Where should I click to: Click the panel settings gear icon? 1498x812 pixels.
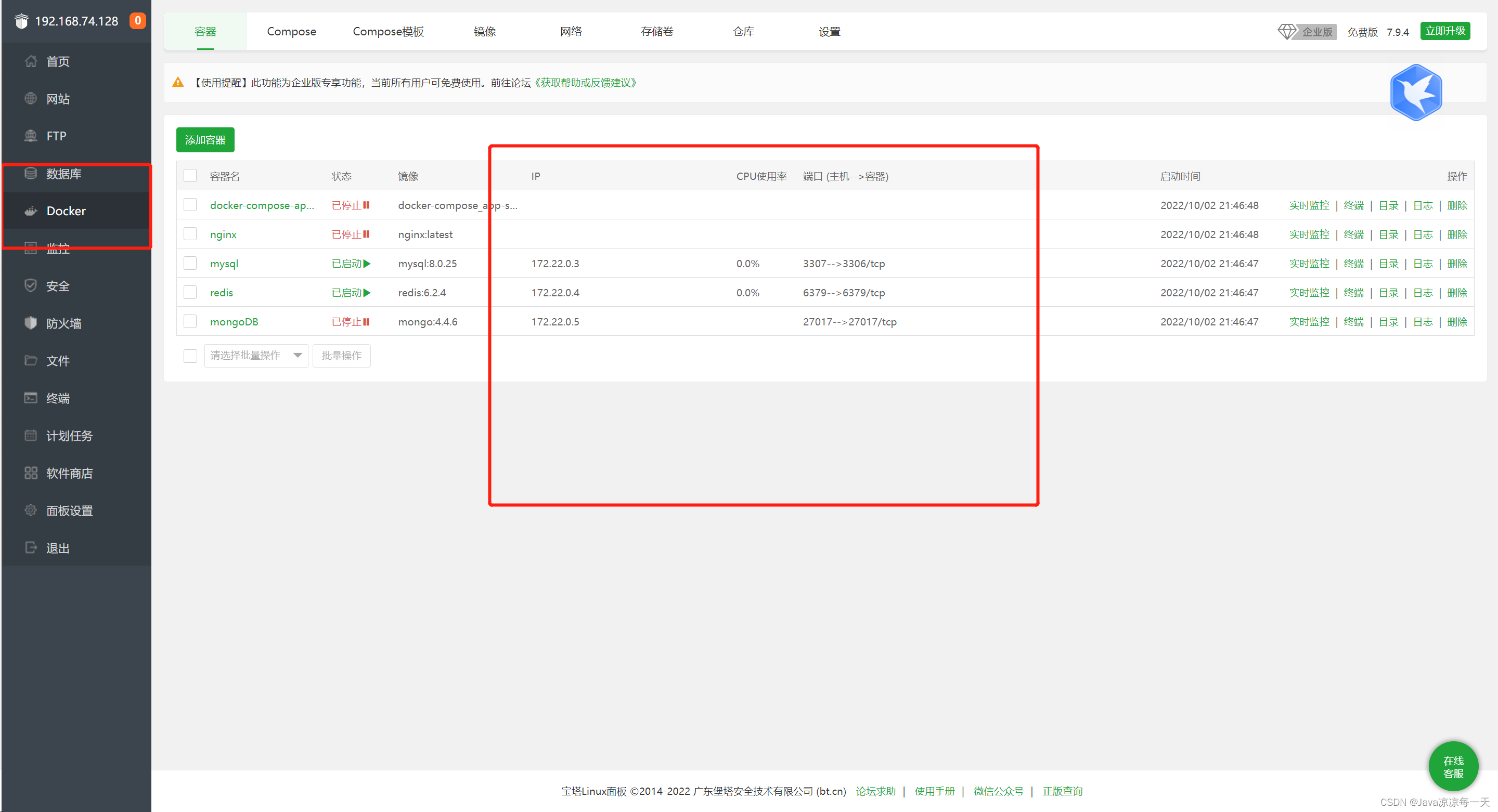(31, 510)
